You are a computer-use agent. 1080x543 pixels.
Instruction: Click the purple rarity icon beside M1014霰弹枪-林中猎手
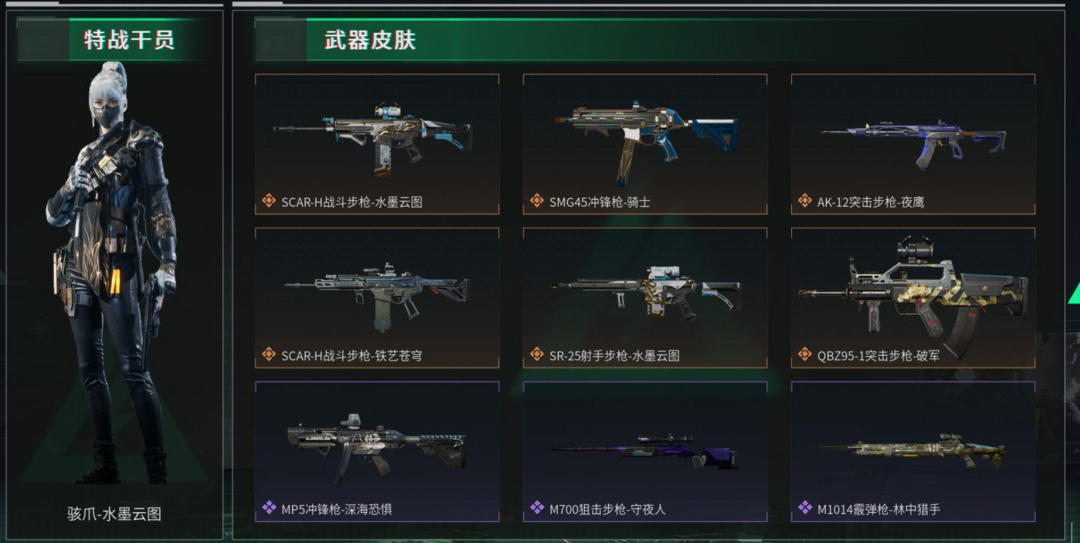(804, 509)
